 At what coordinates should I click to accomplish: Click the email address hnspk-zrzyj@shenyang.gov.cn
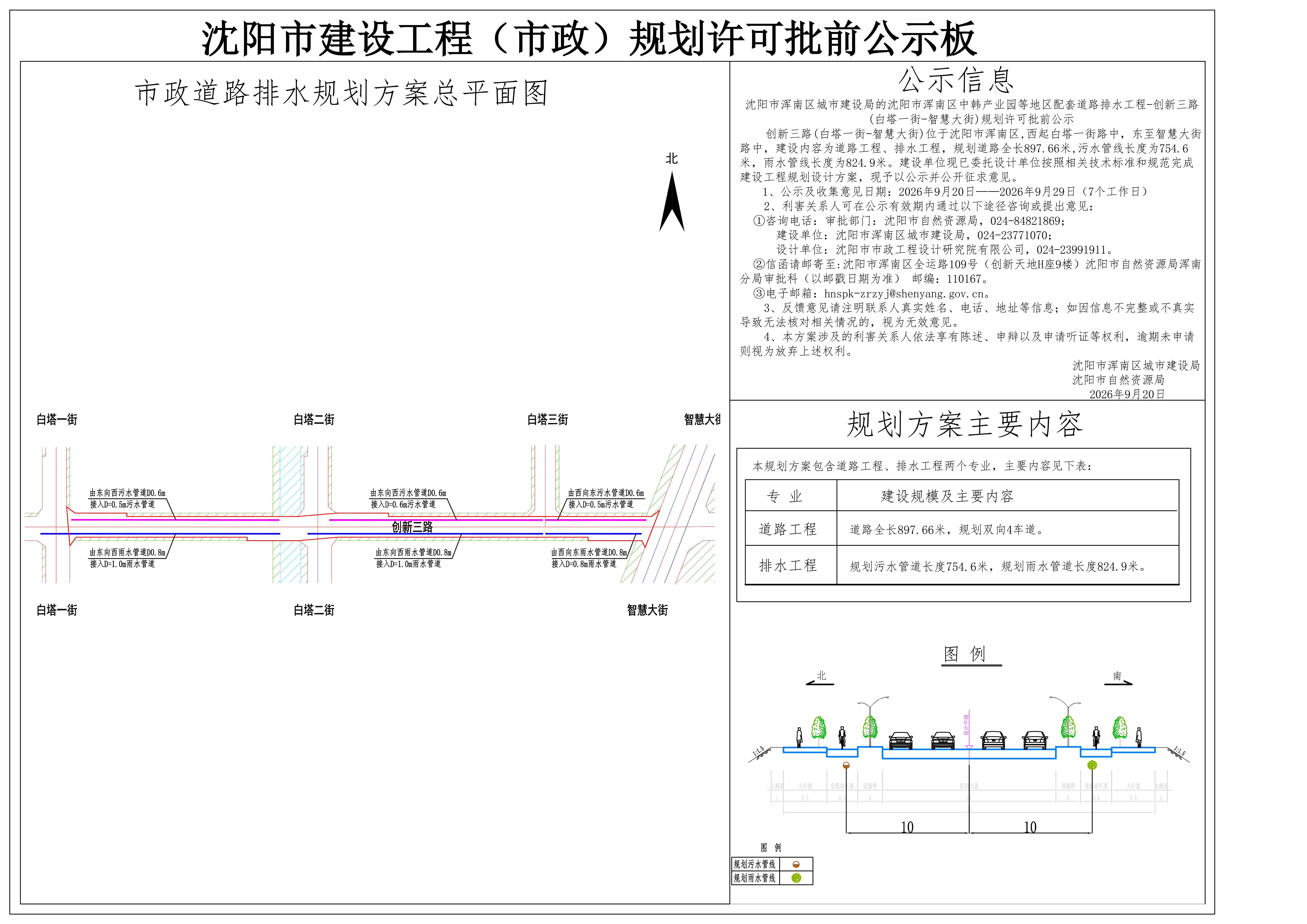(x=904, y=294)
